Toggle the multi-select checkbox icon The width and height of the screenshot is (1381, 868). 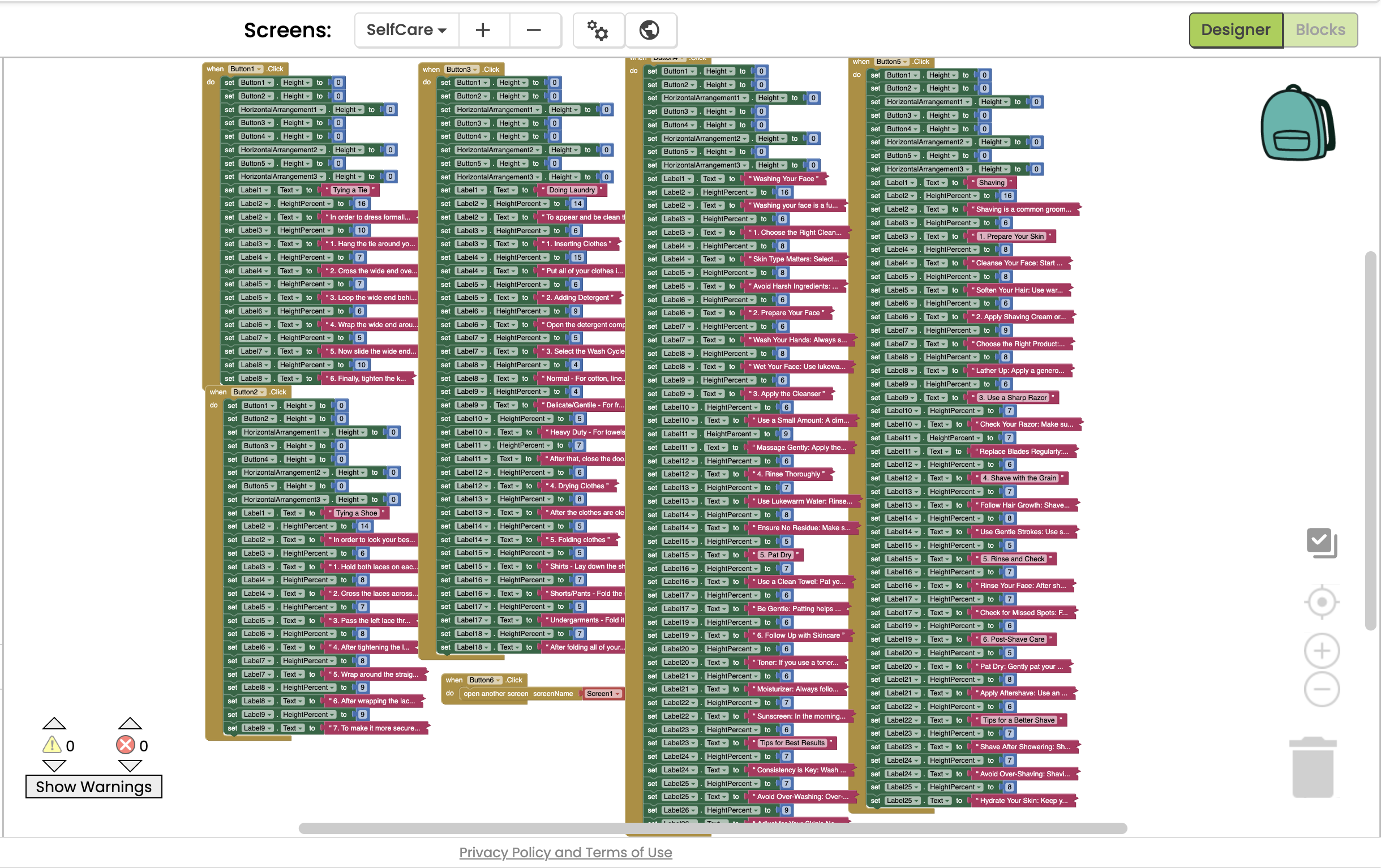point(1321,542)
